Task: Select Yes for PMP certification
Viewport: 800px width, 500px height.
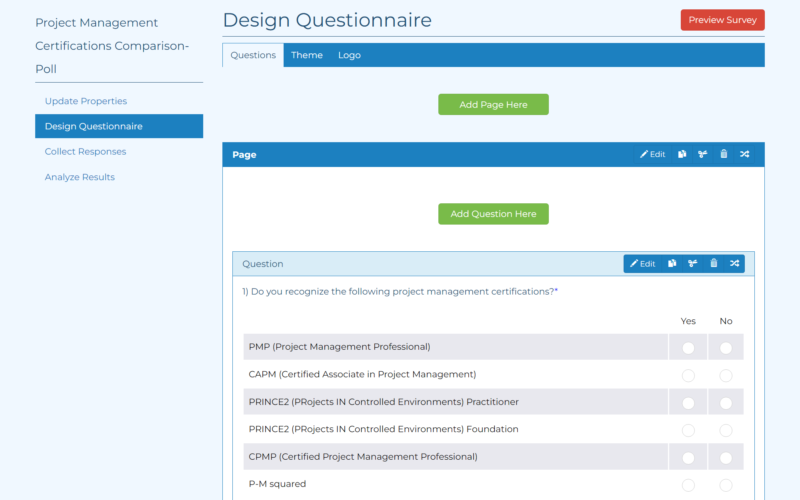Action: point(688,348)
